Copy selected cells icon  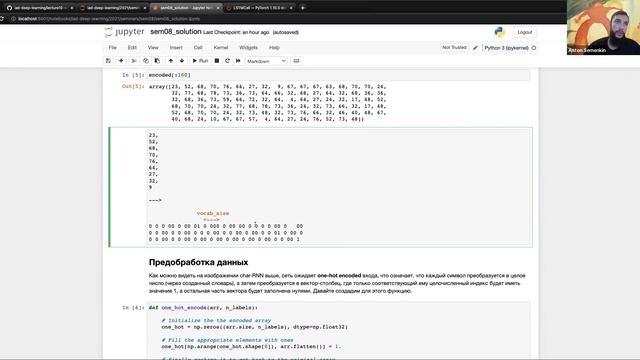[146, 61]
